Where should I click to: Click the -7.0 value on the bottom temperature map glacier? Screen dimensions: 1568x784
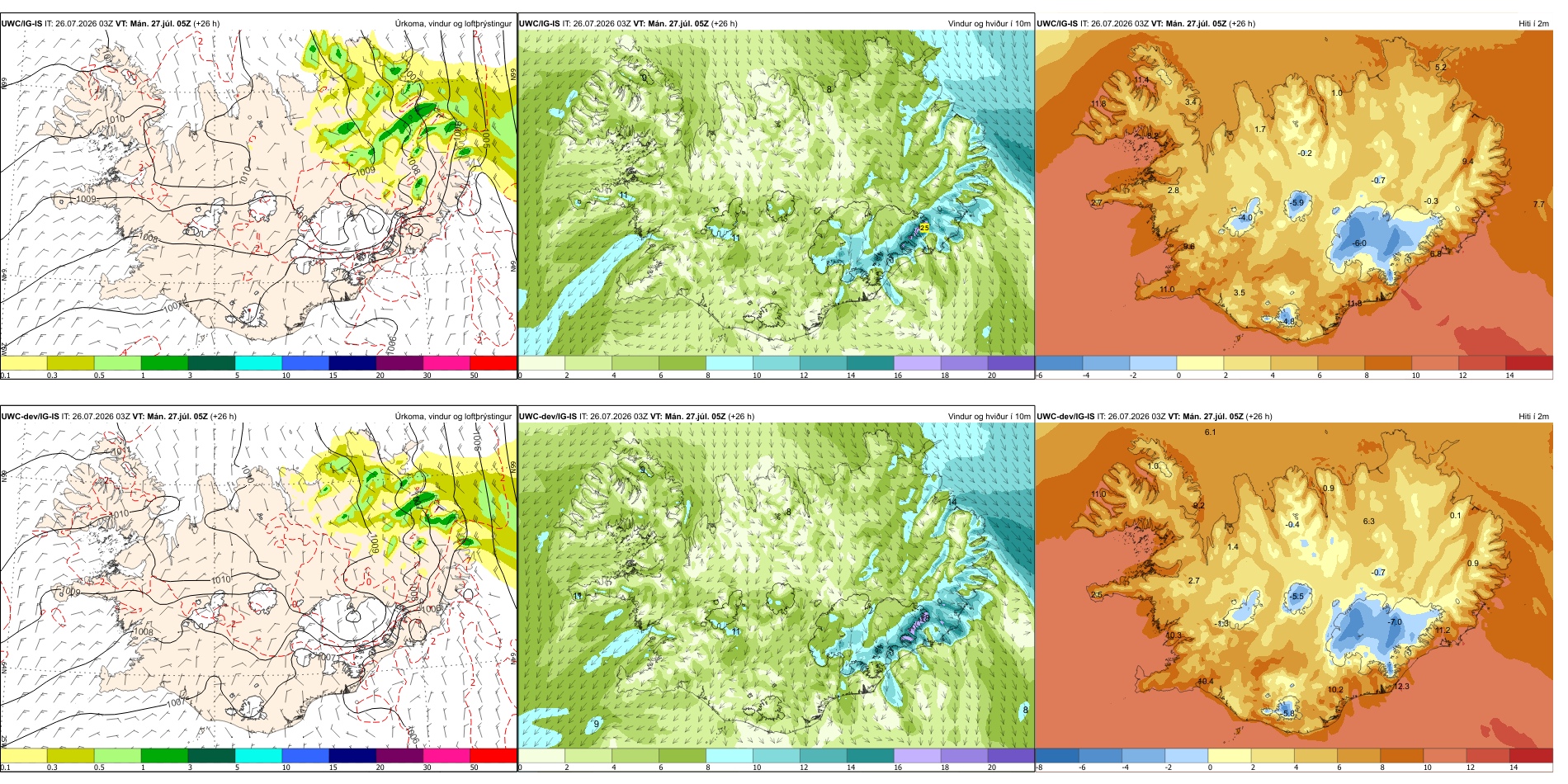point(1395,622)
